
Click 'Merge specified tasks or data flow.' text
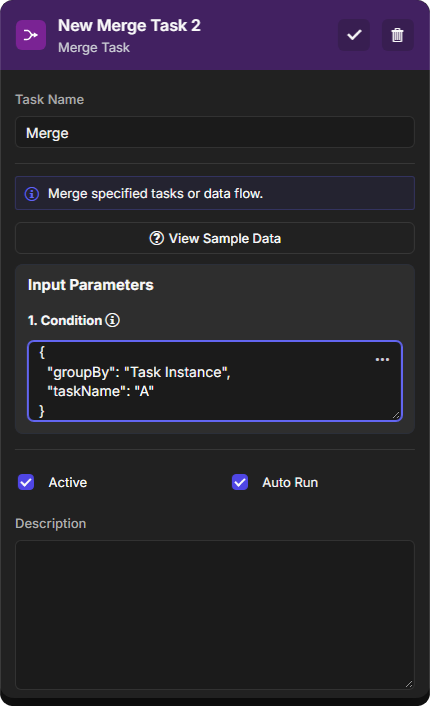(155, 194)
